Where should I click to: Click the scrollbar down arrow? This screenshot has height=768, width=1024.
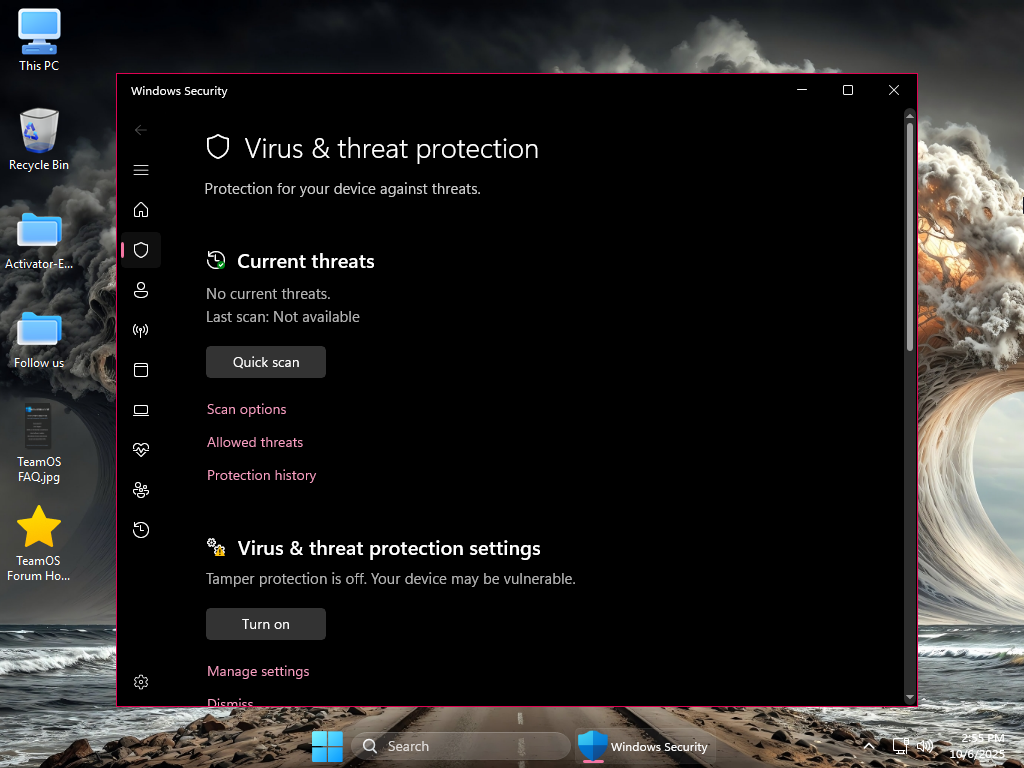pos(910,697)
